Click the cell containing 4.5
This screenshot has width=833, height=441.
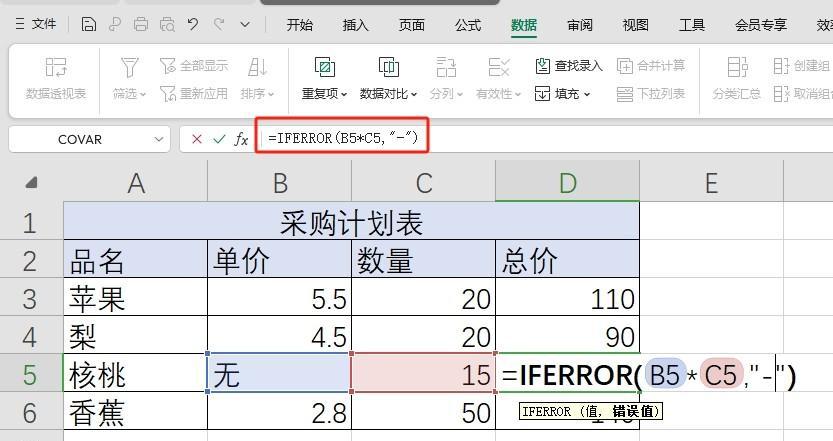pos(279,335)
